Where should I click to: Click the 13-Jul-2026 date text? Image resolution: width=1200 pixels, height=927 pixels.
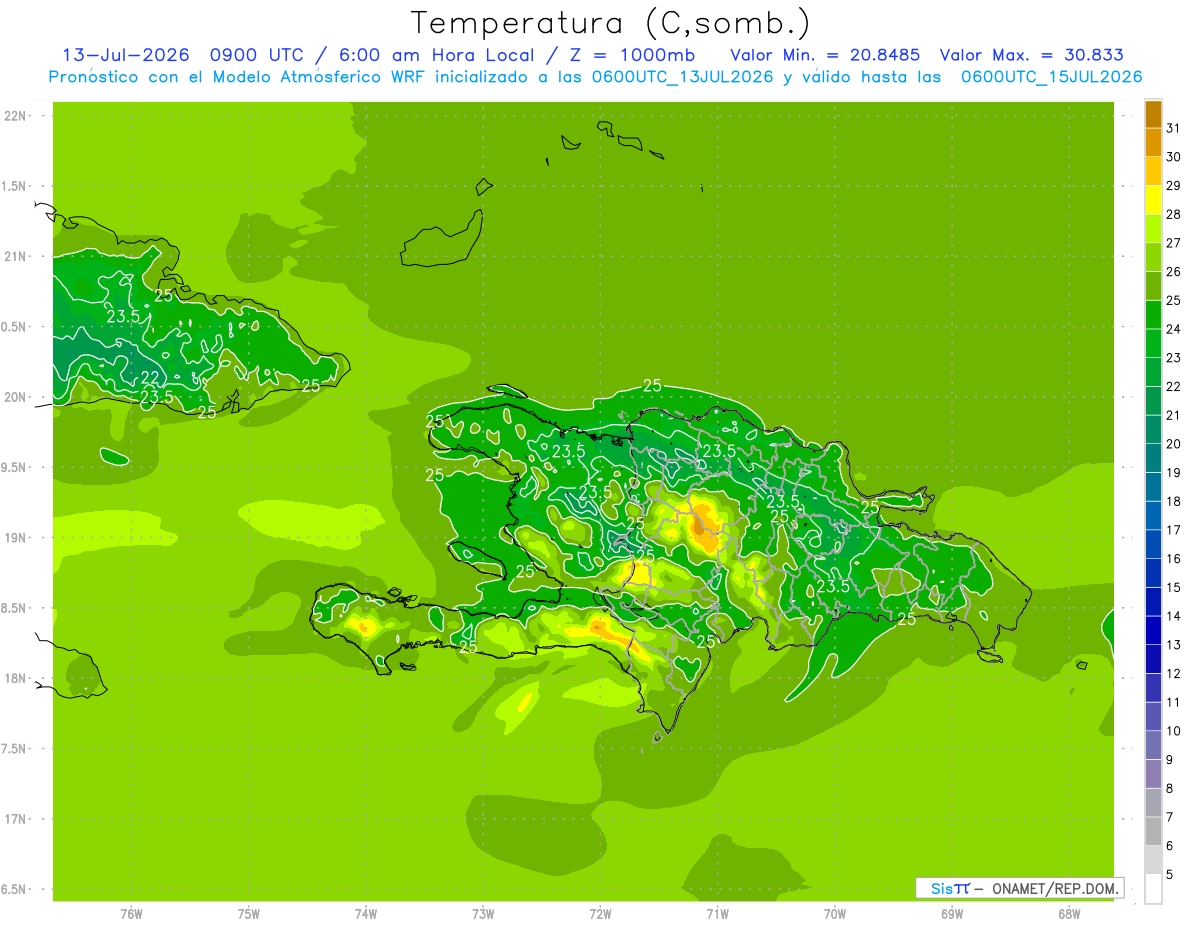click(x=126, y=55)
